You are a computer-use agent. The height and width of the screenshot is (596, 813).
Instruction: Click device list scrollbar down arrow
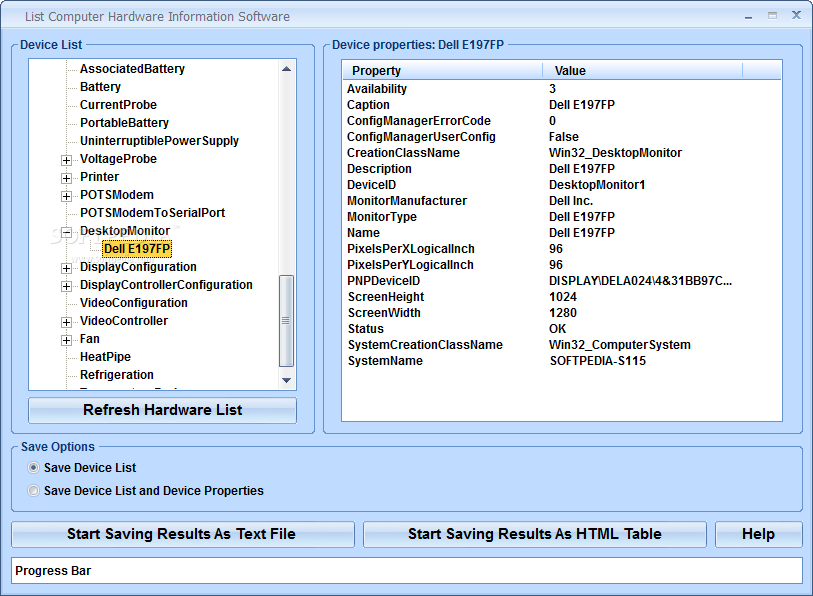pyautogui.click(x=286, y=381)
